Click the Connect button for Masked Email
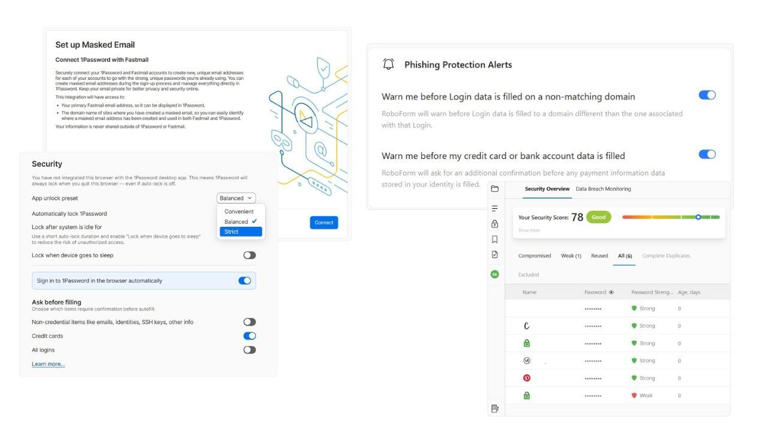This screenshot has height=432, width=768. pos(324,222)
